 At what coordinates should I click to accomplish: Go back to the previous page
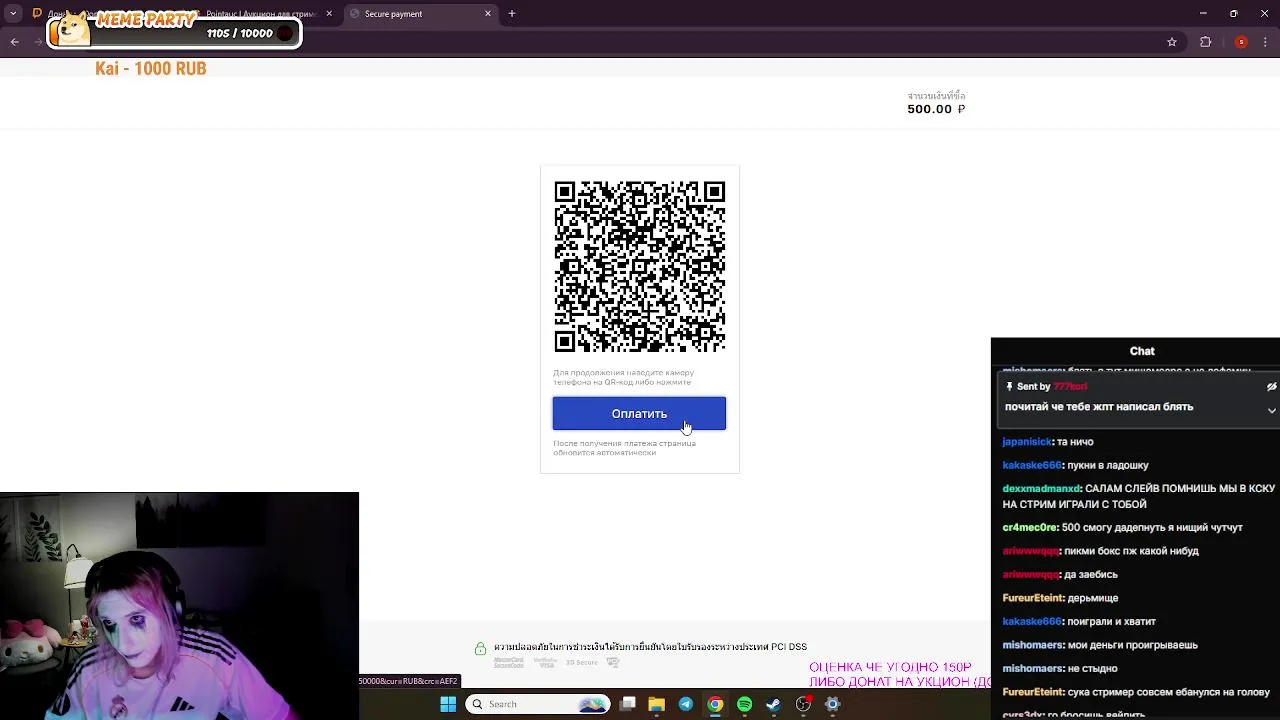pos(14,42)
